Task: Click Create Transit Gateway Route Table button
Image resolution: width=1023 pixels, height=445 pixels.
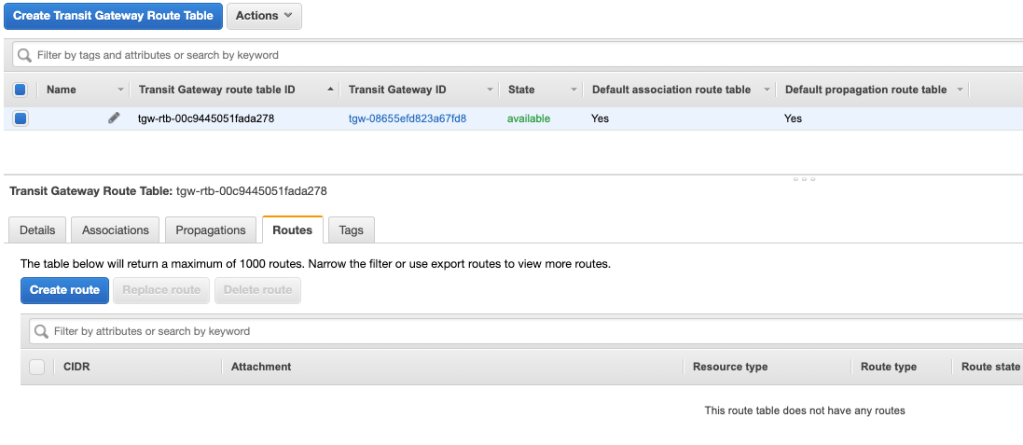Action: [x=112, y=15]
